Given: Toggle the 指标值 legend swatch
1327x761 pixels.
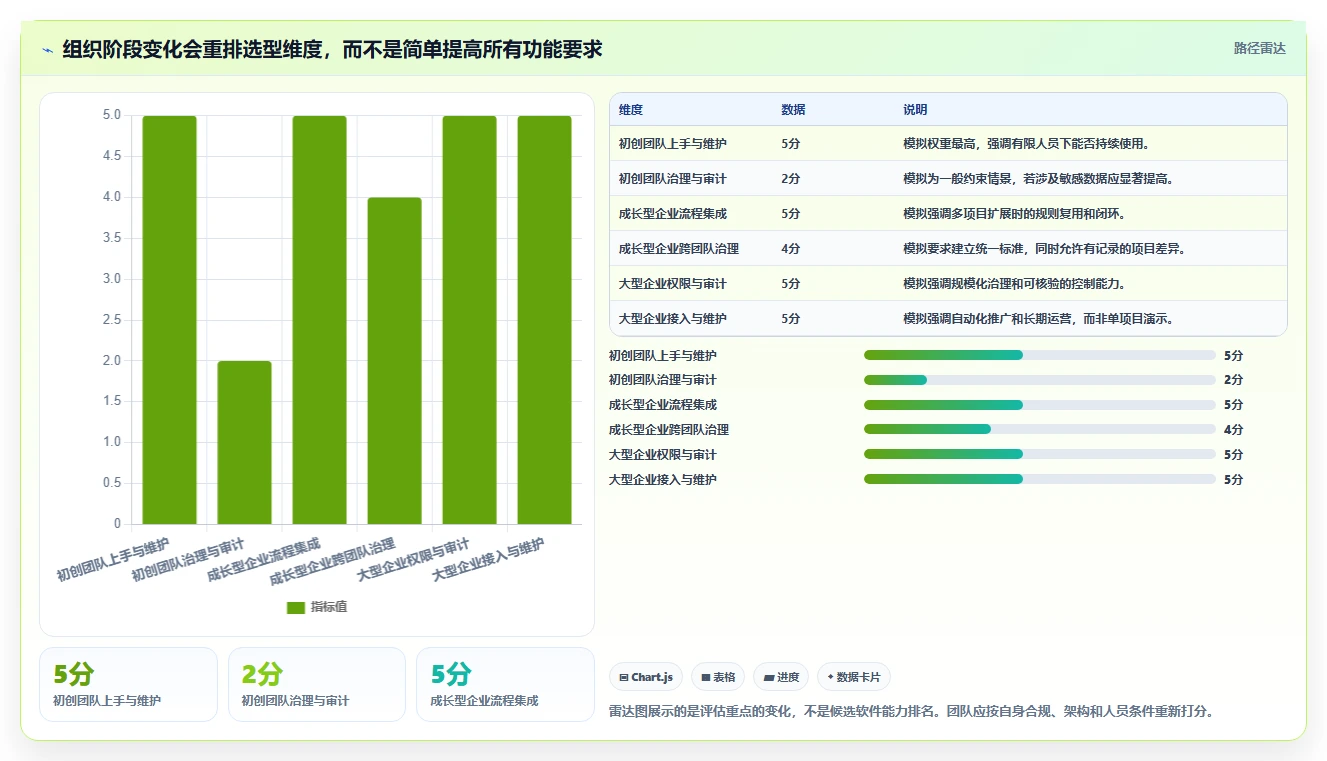Looking at the screenshot, I should [x=296, y=607].
